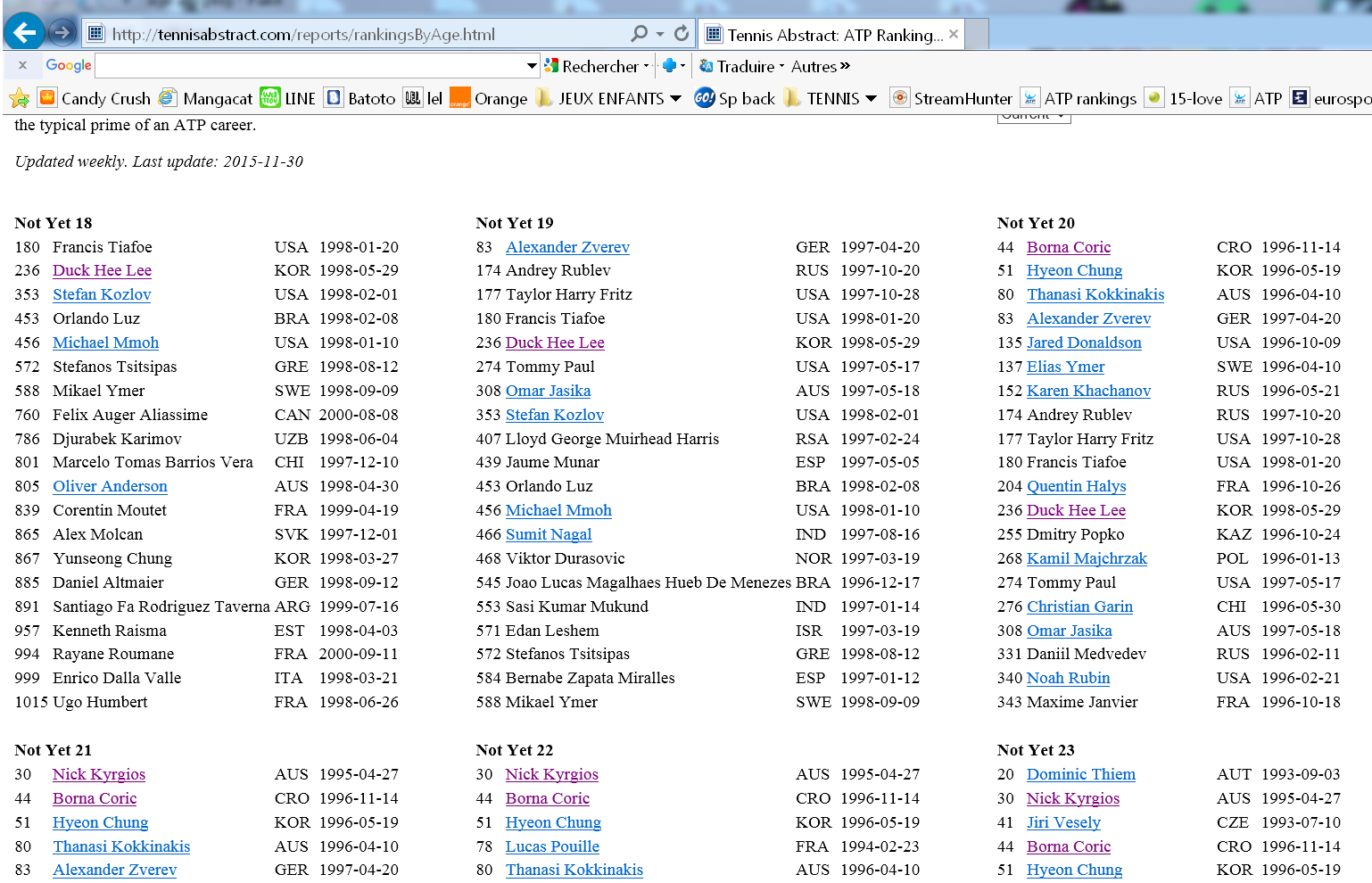Go back using the browser back arrow

tap(24, 33)
